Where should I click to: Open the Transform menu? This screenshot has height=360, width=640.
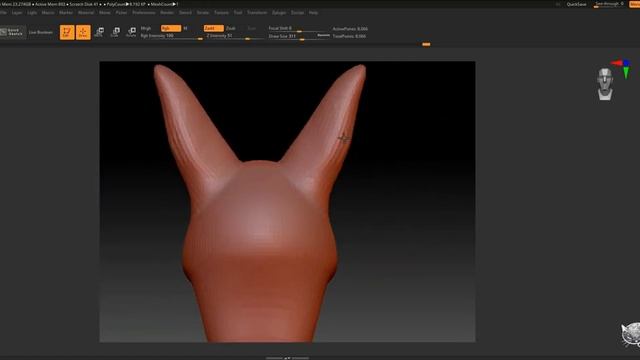257,13
